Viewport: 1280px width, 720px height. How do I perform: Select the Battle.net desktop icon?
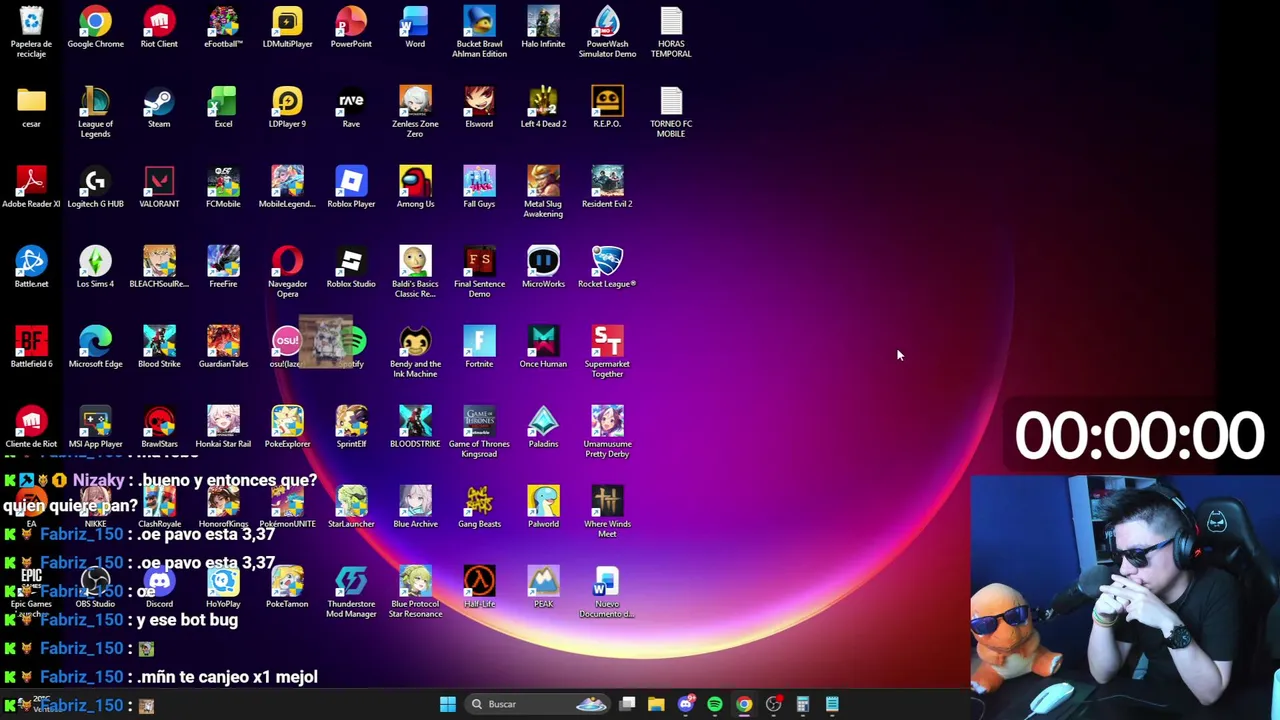(x=31, y=268)
